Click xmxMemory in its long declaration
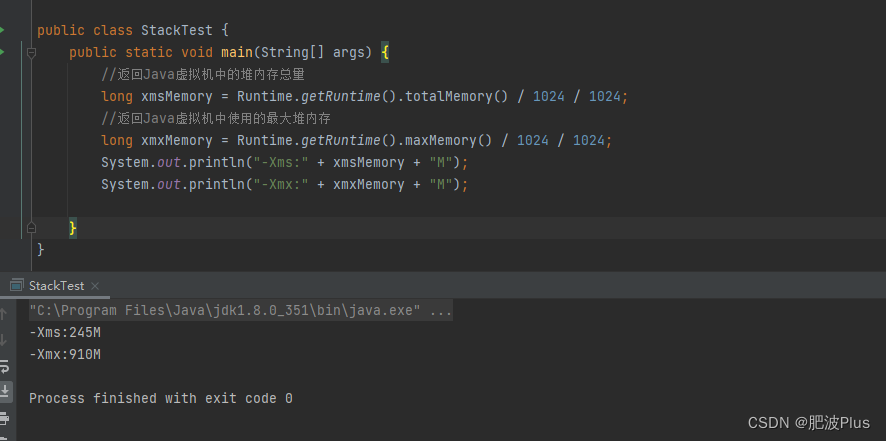This screenshot has height=441, width=886. (x=176, y=140)
